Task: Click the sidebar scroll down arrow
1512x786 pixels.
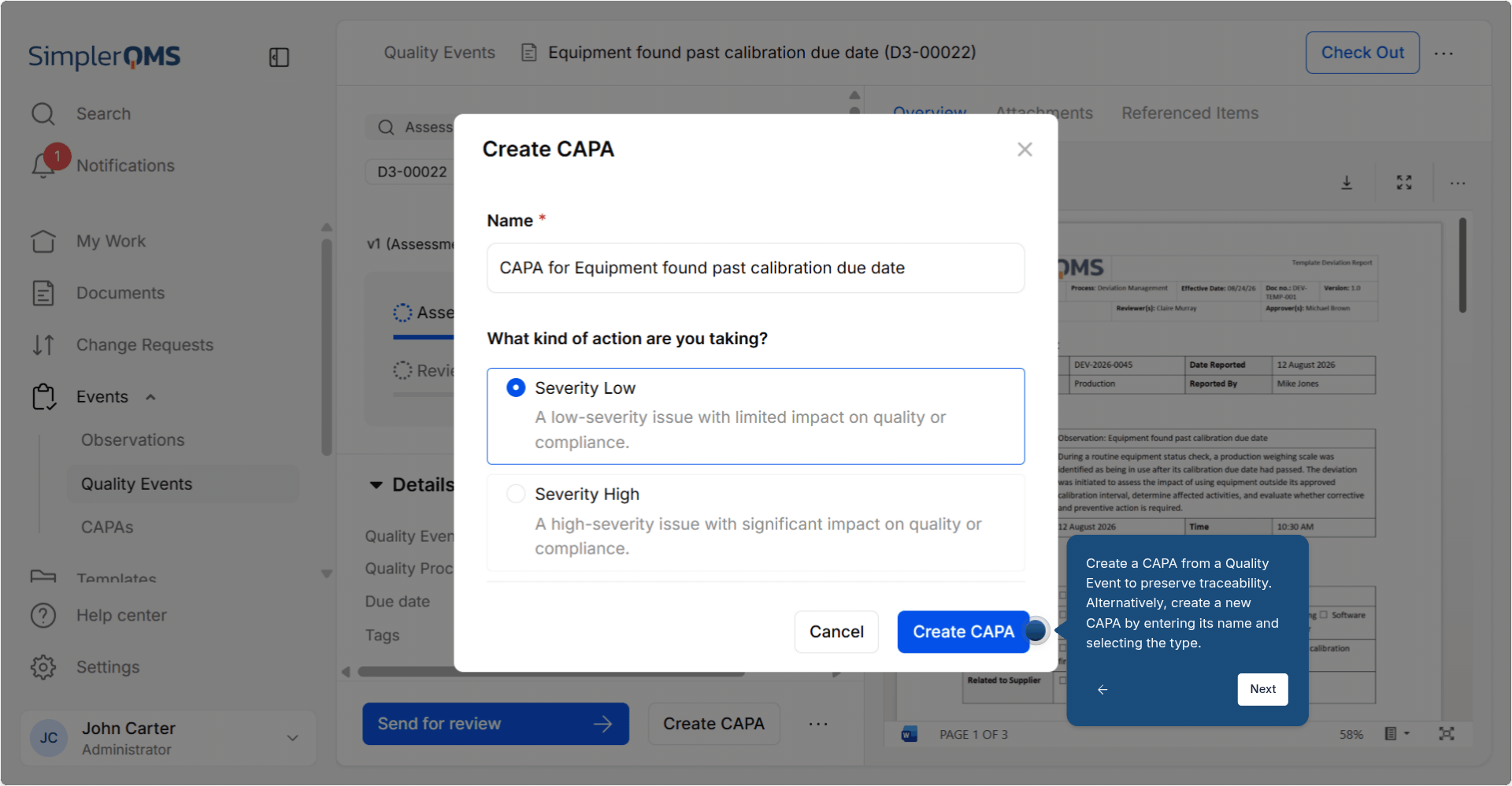Action: [x=327, y=574]
